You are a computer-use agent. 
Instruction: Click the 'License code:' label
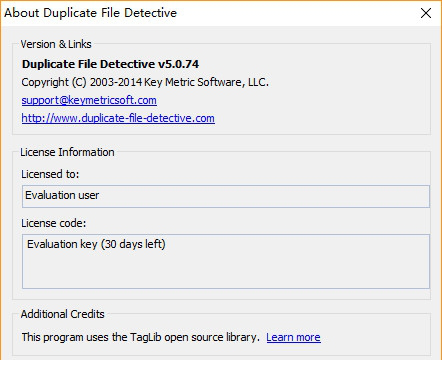pyautogui.click(x=53, y=223)
